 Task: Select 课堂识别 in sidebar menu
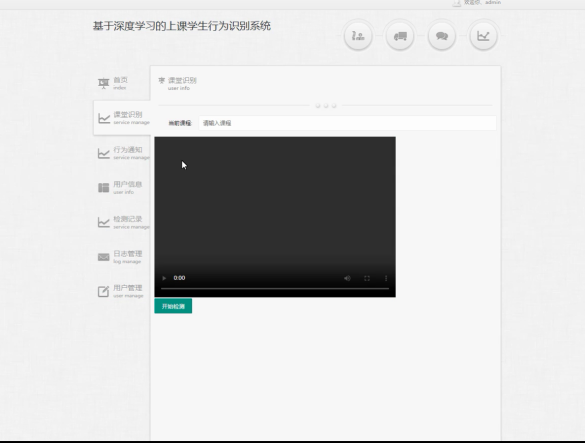(x=123, y=118)
